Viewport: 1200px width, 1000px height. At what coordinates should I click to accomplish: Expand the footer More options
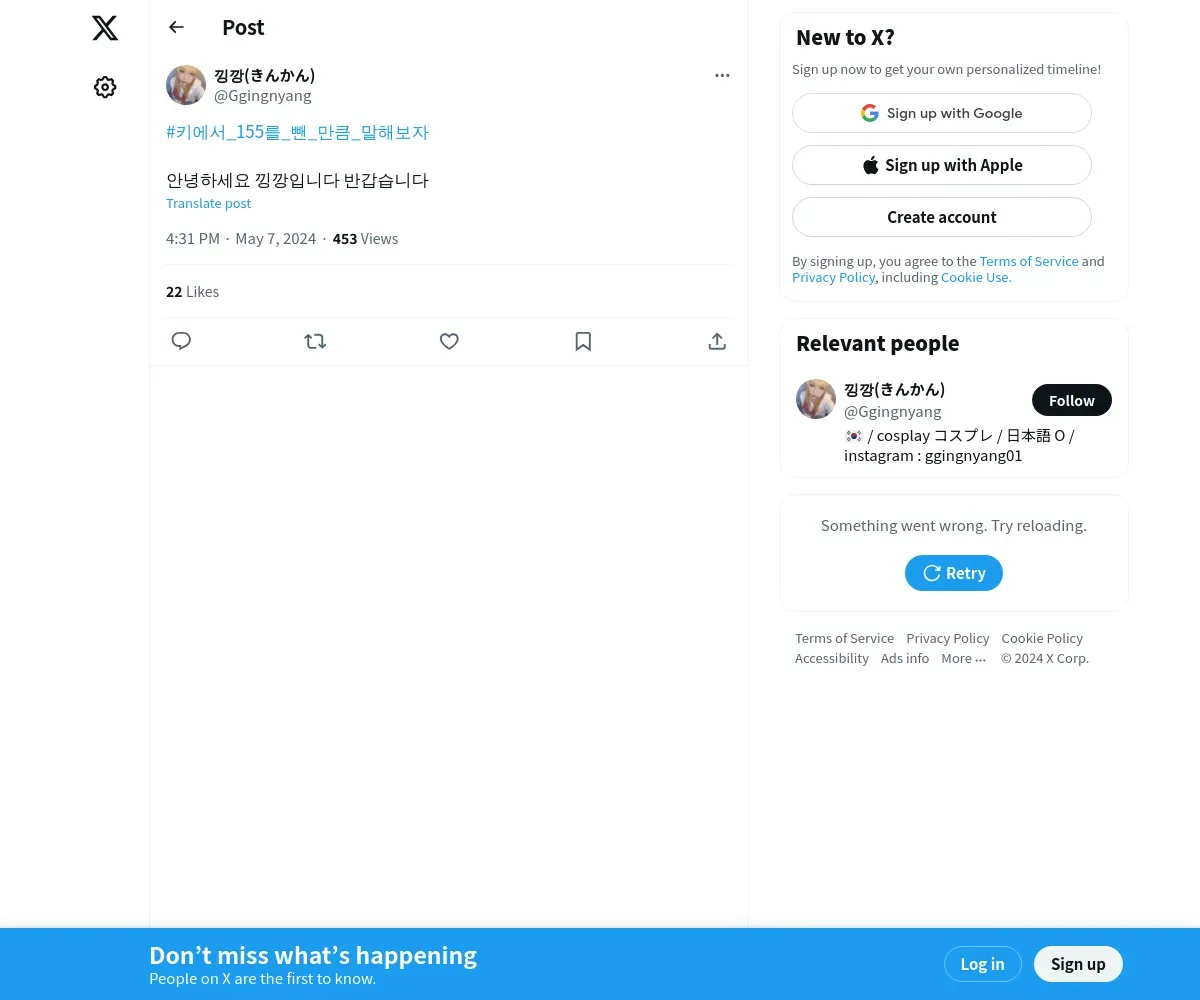coord(963,658)
